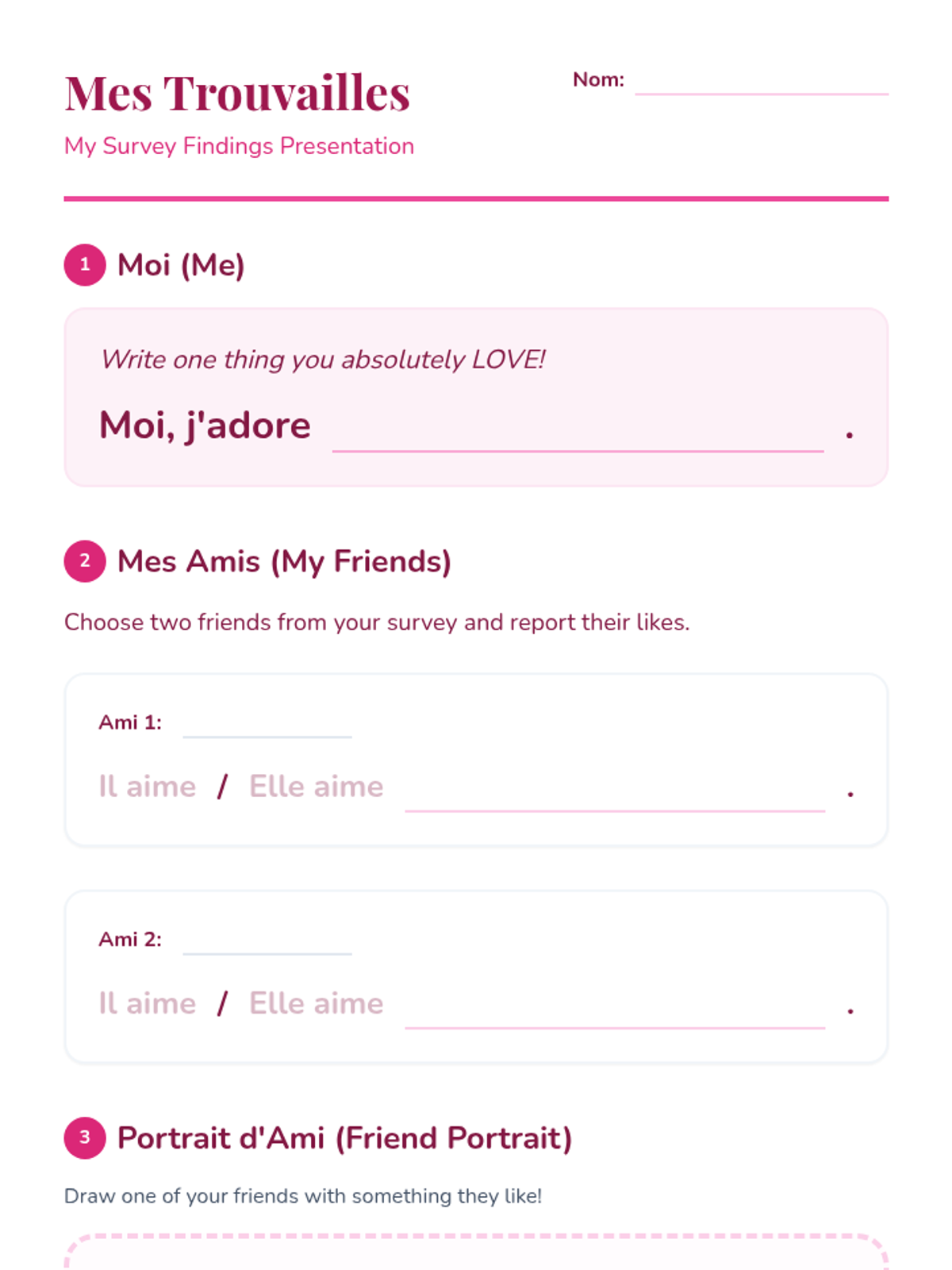Click the "Portrait d'Ami (Friend Portrait)" heading
The image size is (952, 1270).
click(344, 1137)
